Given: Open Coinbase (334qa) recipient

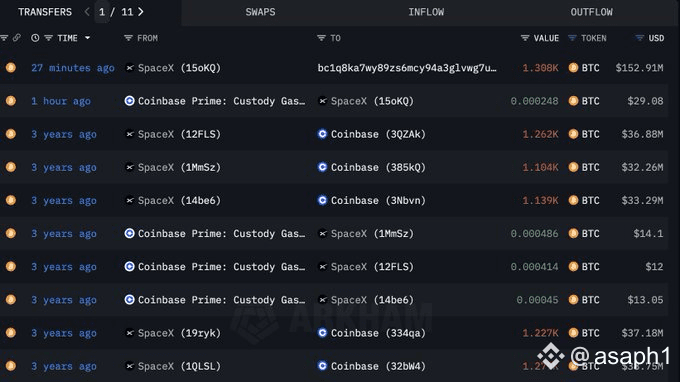Looking at the screenshot, I should (x=378, y=333).
